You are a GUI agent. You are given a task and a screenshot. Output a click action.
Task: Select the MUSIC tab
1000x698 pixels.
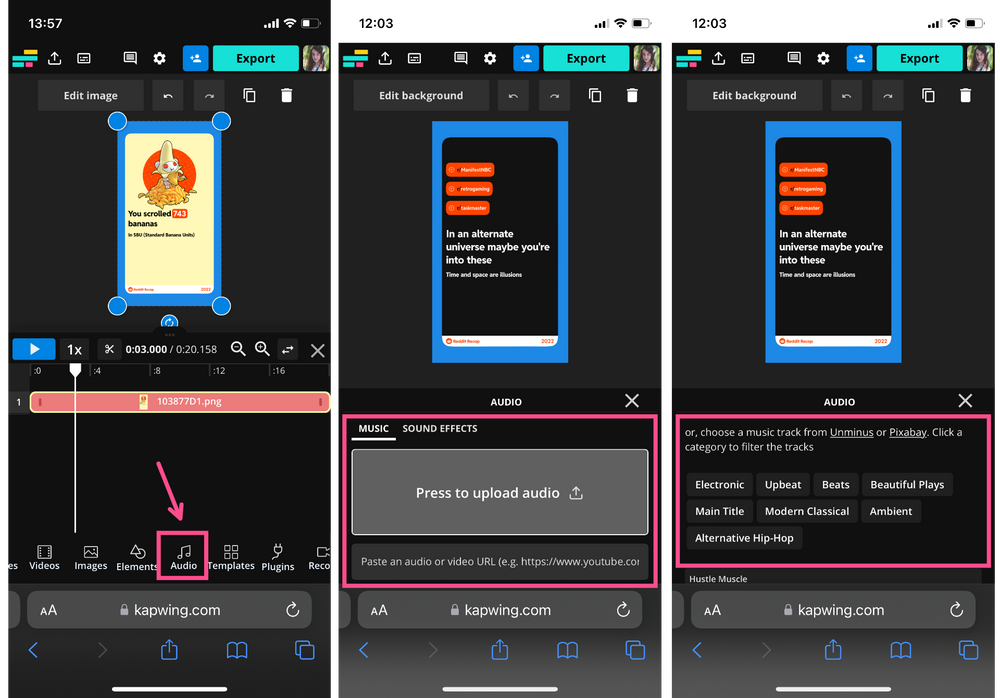[373, 428]
